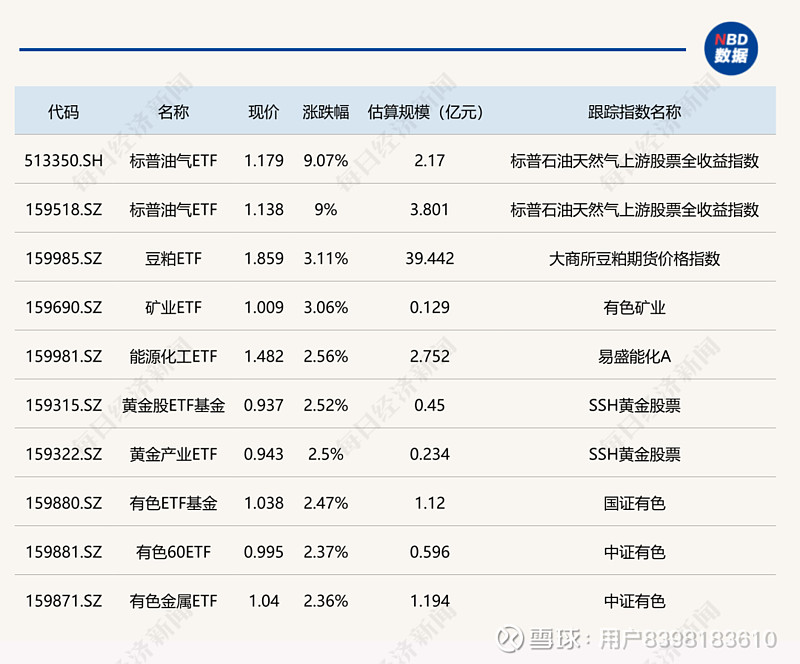This screenshot has width=800, height=664.
Task: Select code 159322.SZ for 黄金产业ETF
Action: coord(62,454)
